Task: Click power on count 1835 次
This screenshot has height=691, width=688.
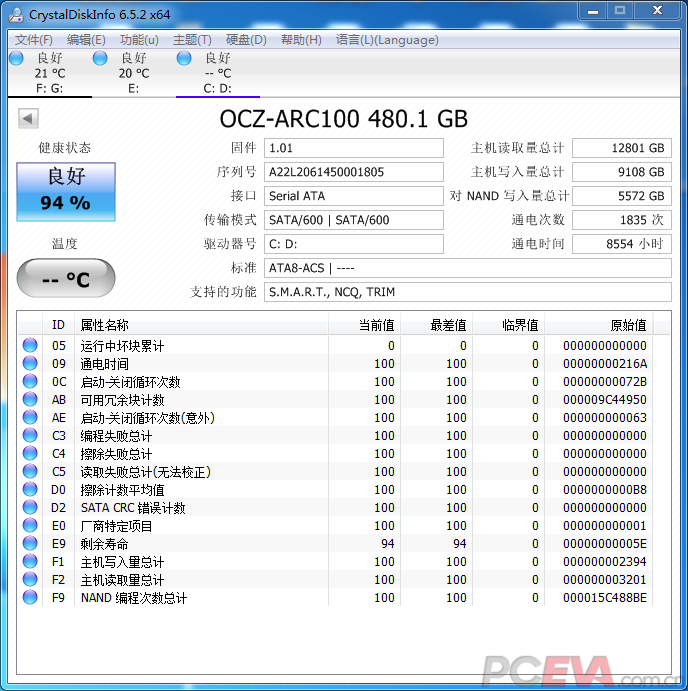Action: pos(622,220)
